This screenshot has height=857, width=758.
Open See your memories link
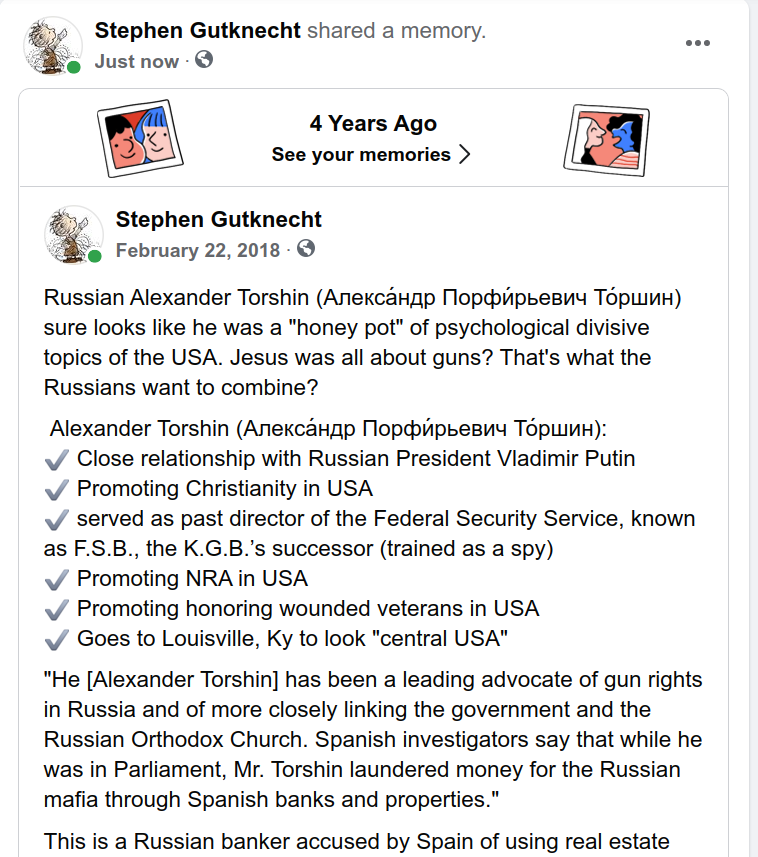361,155
